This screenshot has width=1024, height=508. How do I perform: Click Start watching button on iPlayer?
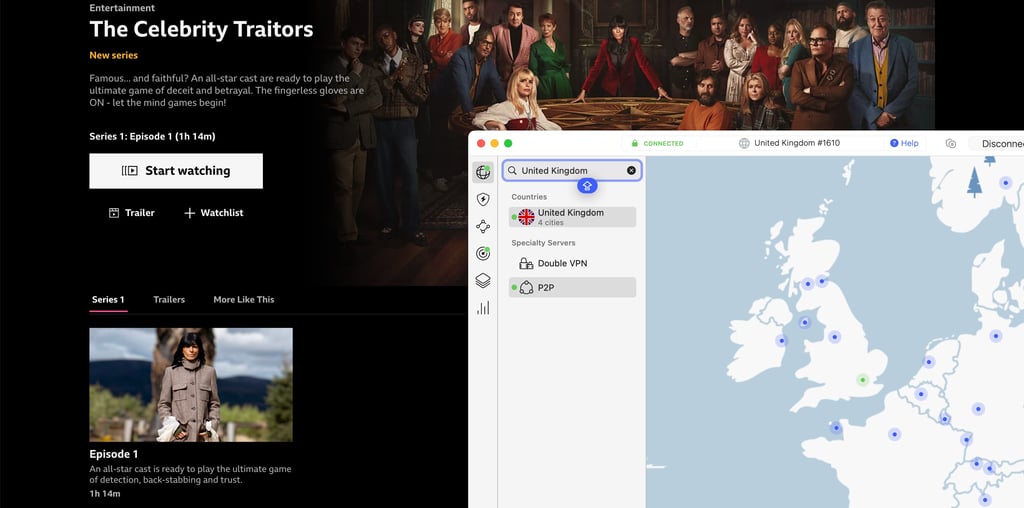coord(176,171)
